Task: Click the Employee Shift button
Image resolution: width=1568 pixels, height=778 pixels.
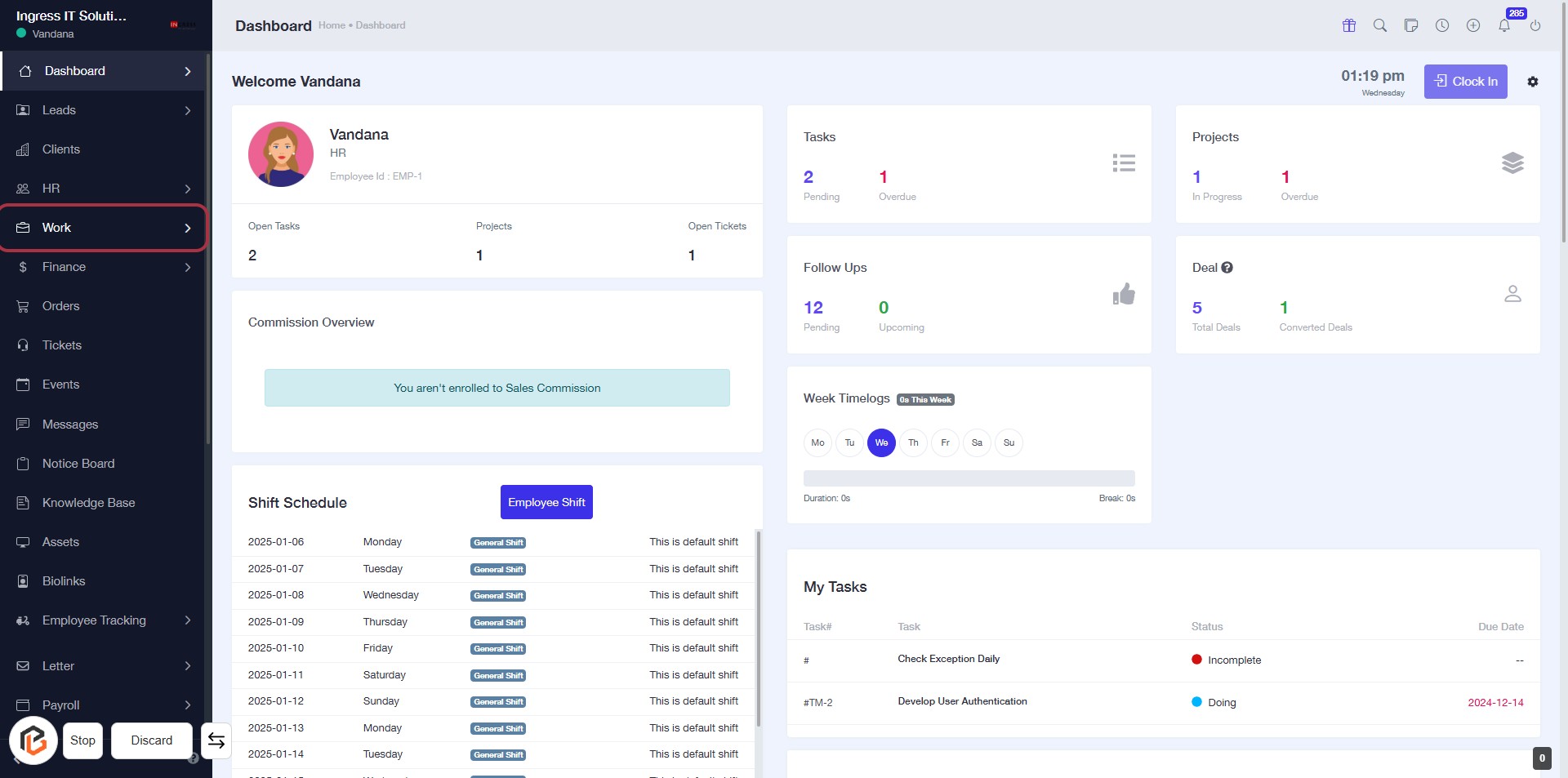Action: (x=546, y=502)
